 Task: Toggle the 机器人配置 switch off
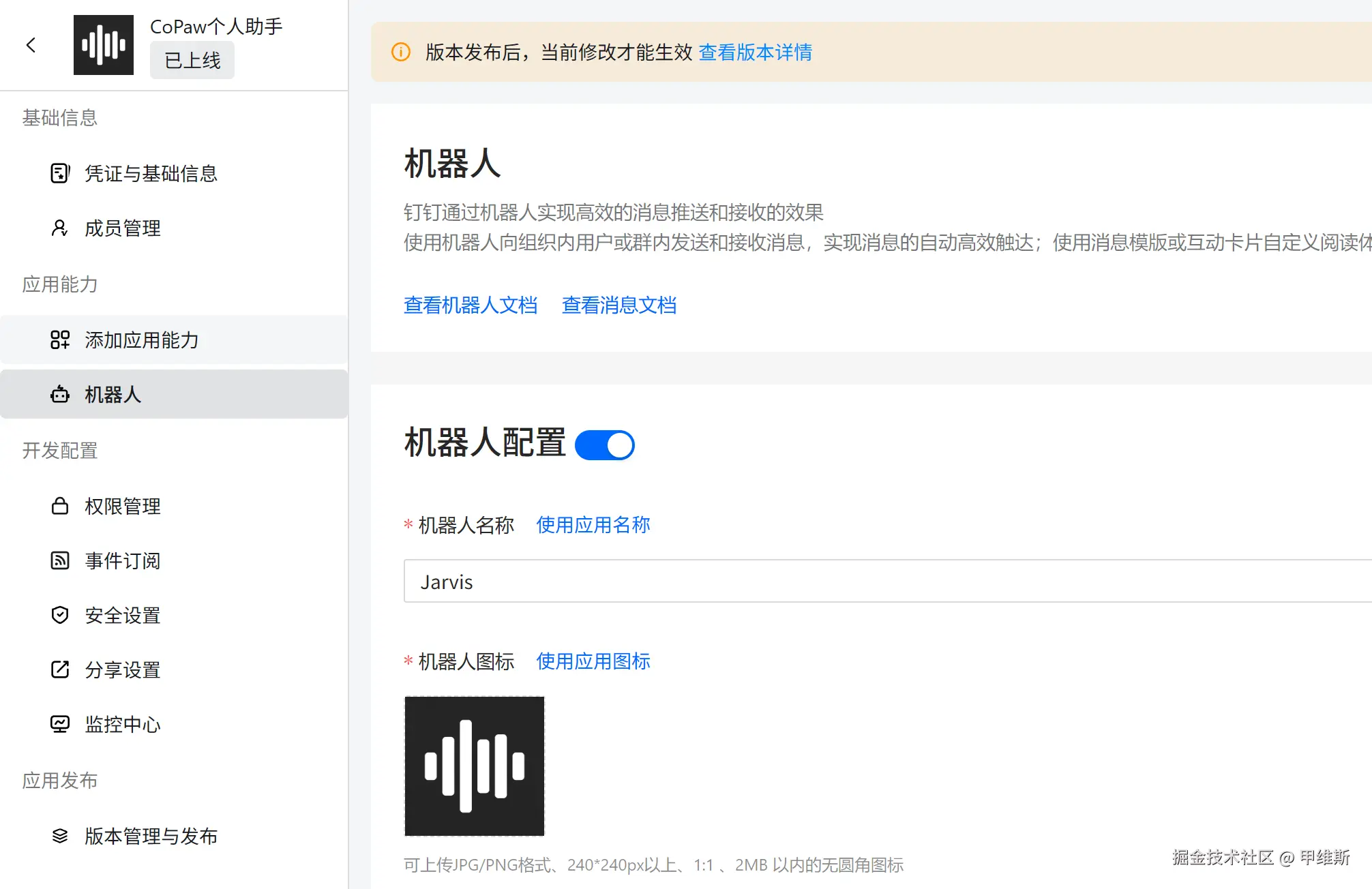604,445
